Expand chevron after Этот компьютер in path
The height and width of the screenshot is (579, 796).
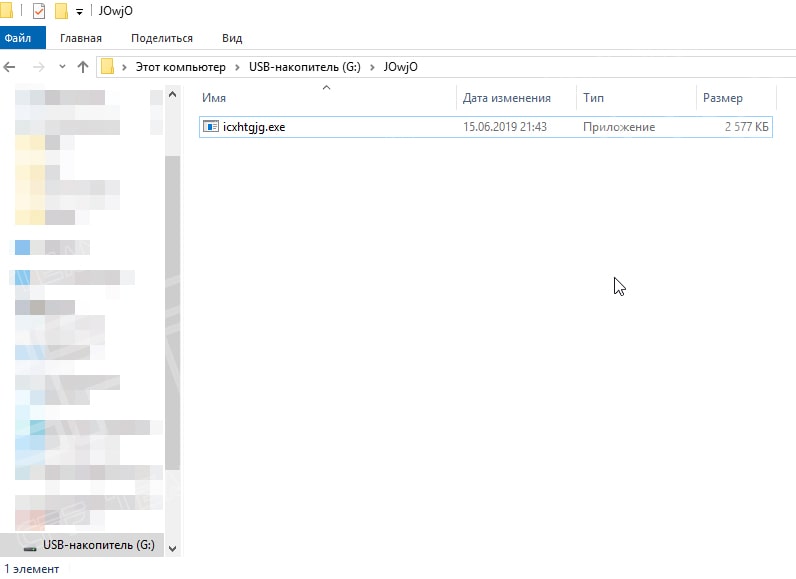(x=237, y=67)
